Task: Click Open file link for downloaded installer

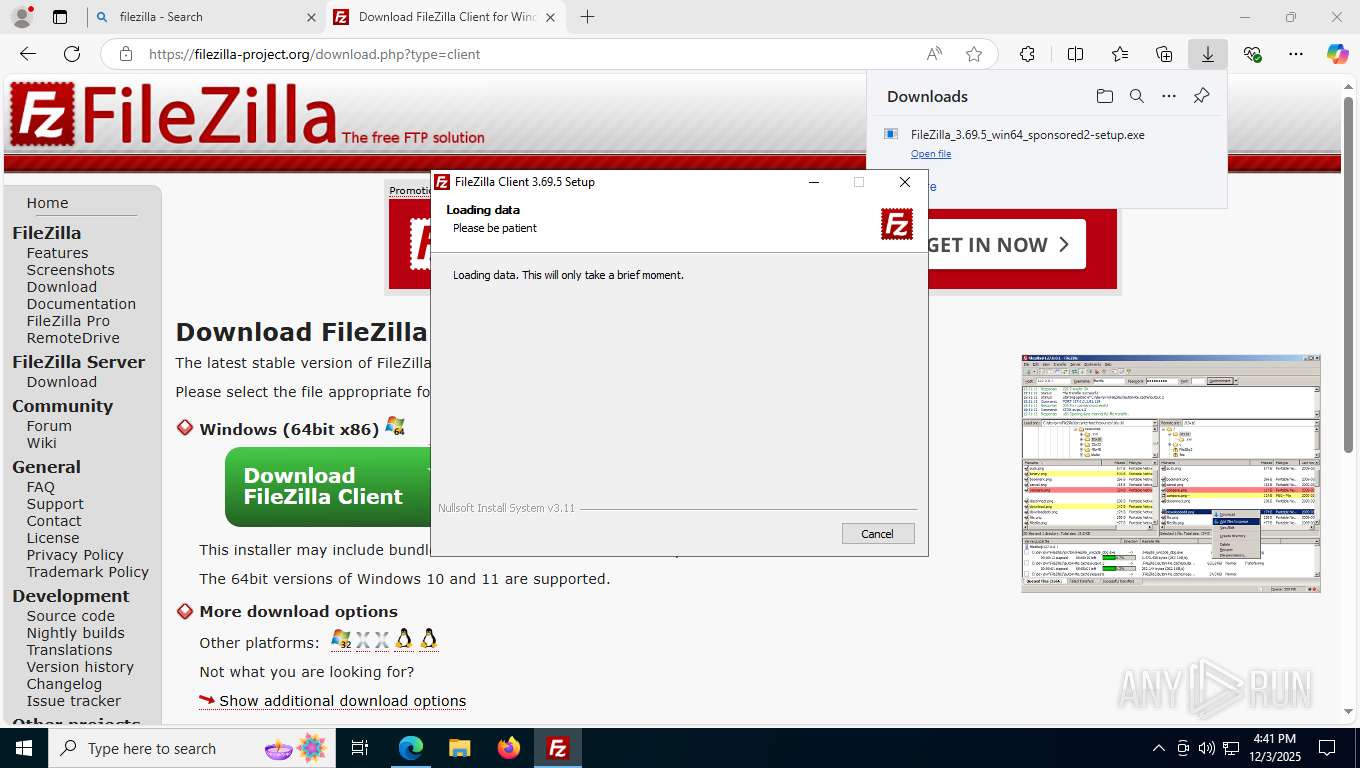Action: pyautogui.click(x=931, y=154)
